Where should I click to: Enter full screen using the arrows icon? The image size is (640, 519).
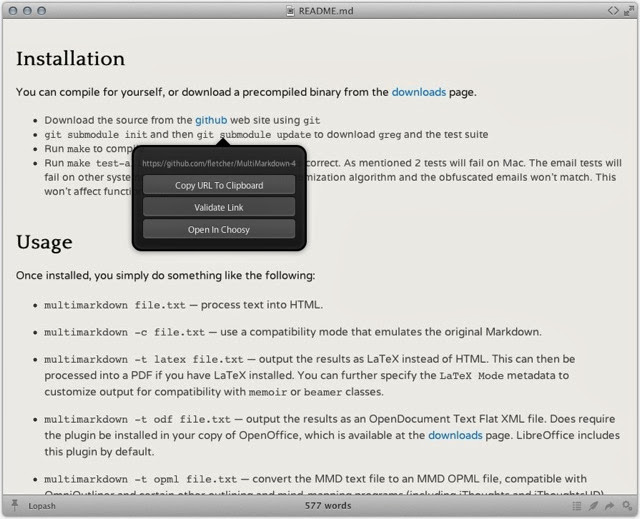click(x=629, y=11)
